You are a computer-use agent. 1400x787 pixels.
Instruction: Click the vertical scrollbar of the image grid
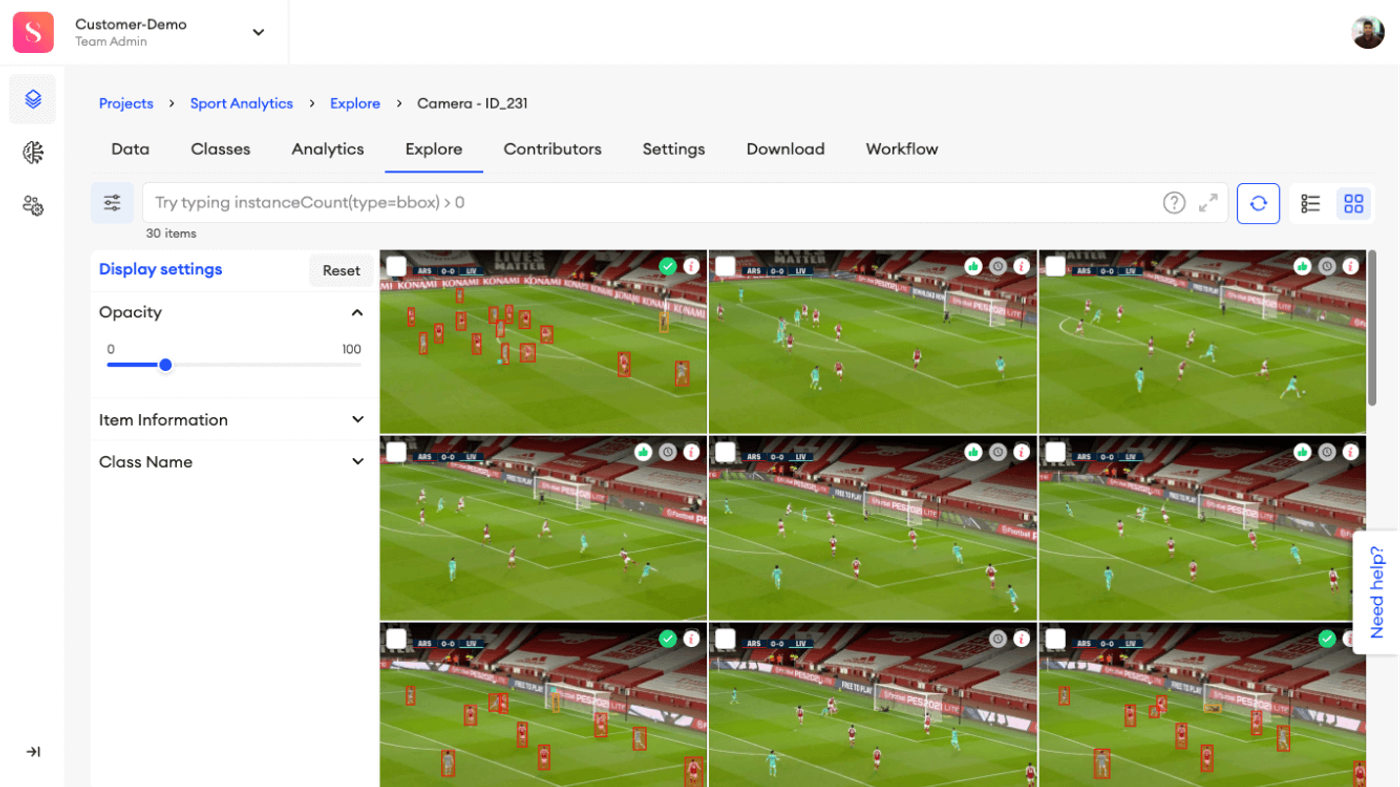click(x=1372, y=328)
